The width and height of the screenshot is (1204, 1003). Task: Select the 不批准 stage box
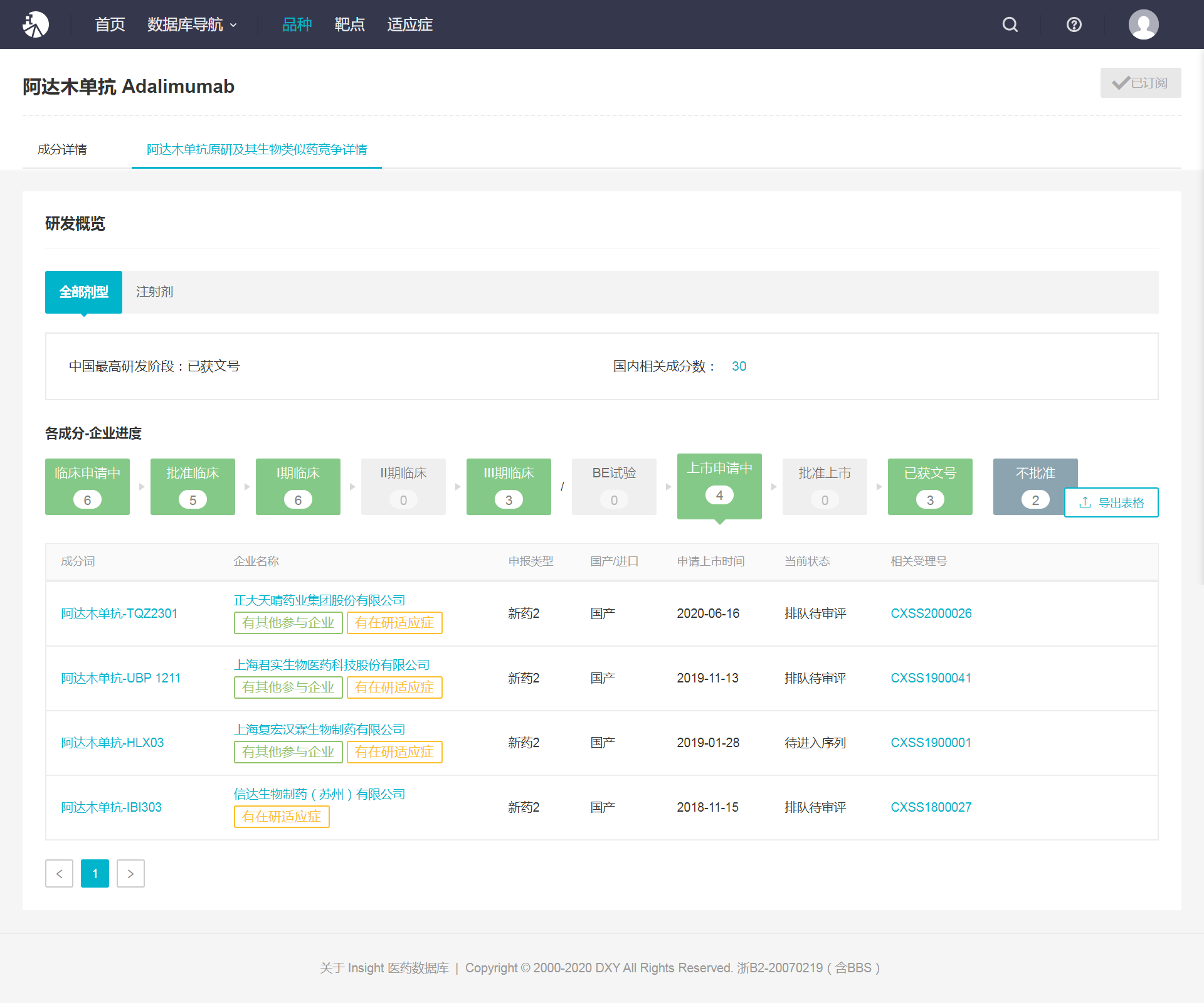pyautogui.click(x=1035, y=487)
